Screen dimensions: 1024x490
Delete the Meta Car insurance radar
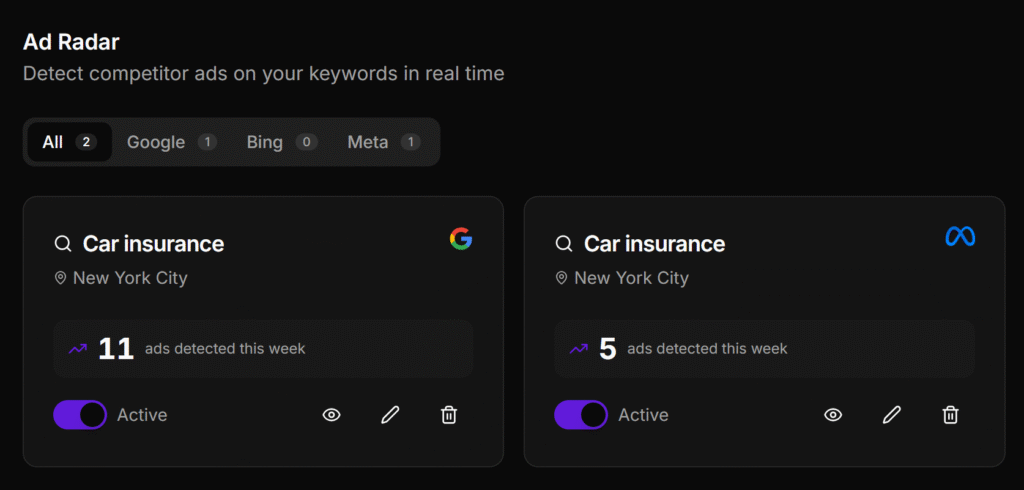(950, 415)
